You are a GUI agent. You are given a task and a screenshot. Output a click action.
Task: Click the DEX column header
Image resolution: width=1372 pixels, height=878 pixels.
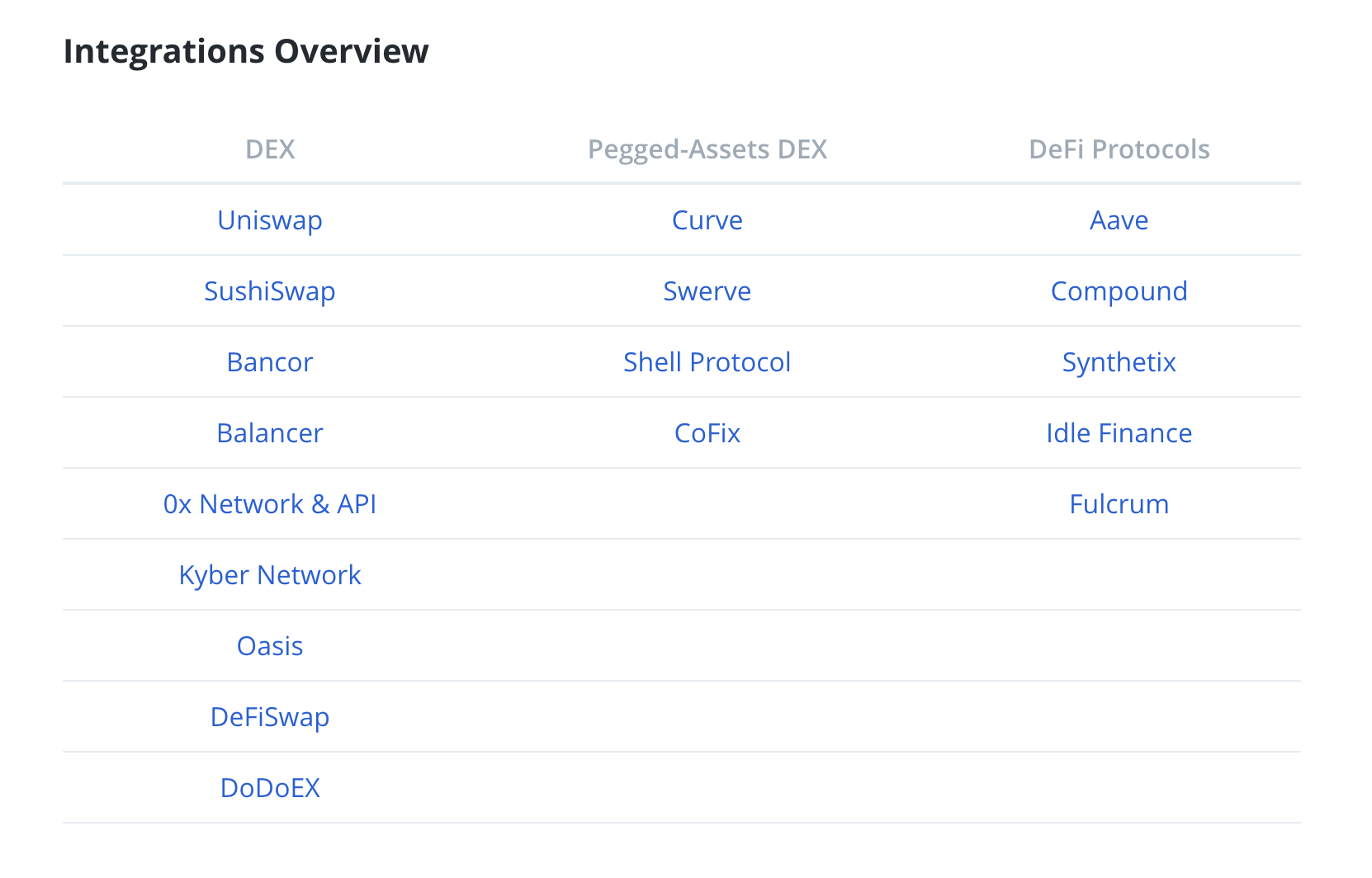pyautogui.click(x=270, y=149)
